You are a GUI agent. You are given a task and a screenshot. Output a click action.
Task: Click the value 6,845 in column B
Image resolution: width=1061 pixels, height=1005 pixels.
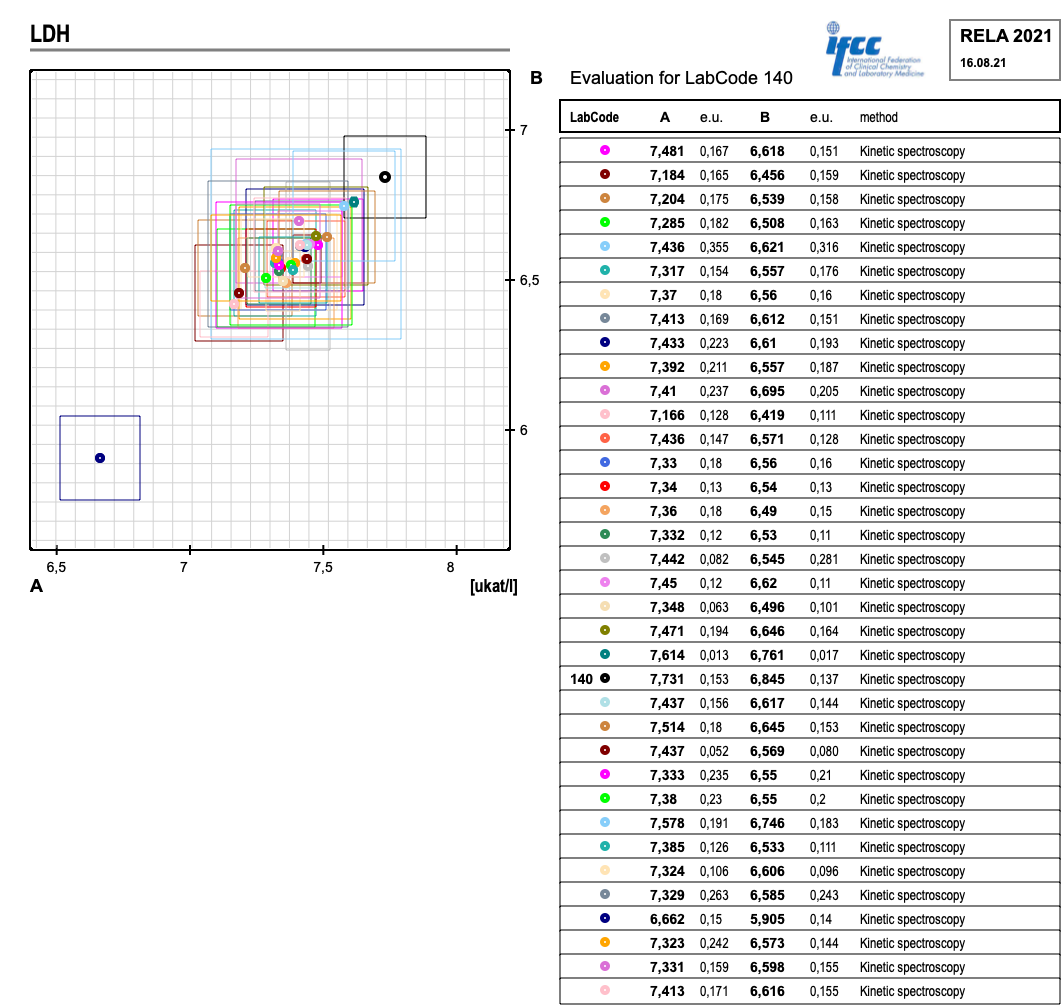coord(767,679)
